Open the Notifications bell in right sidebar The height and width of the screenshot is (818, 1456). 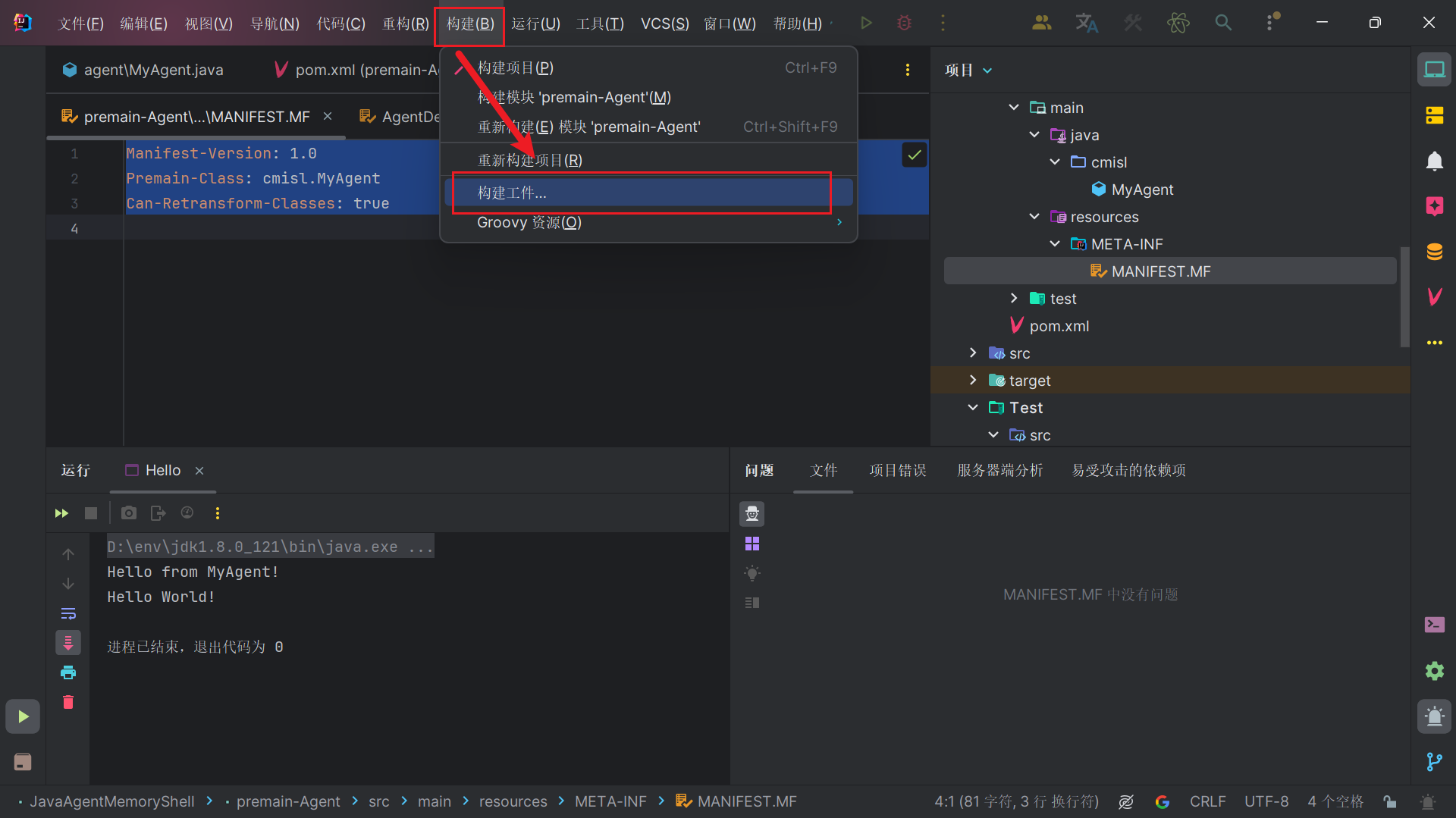tap(1434, 161)
